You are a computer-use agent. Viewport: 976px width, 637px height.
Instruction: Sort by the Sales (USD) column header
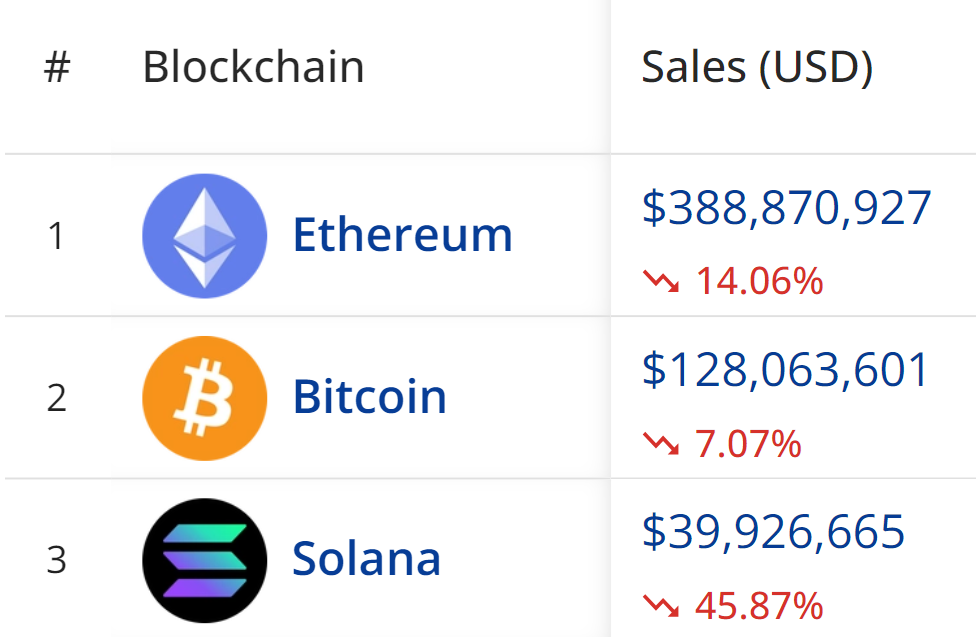(757, 67)
